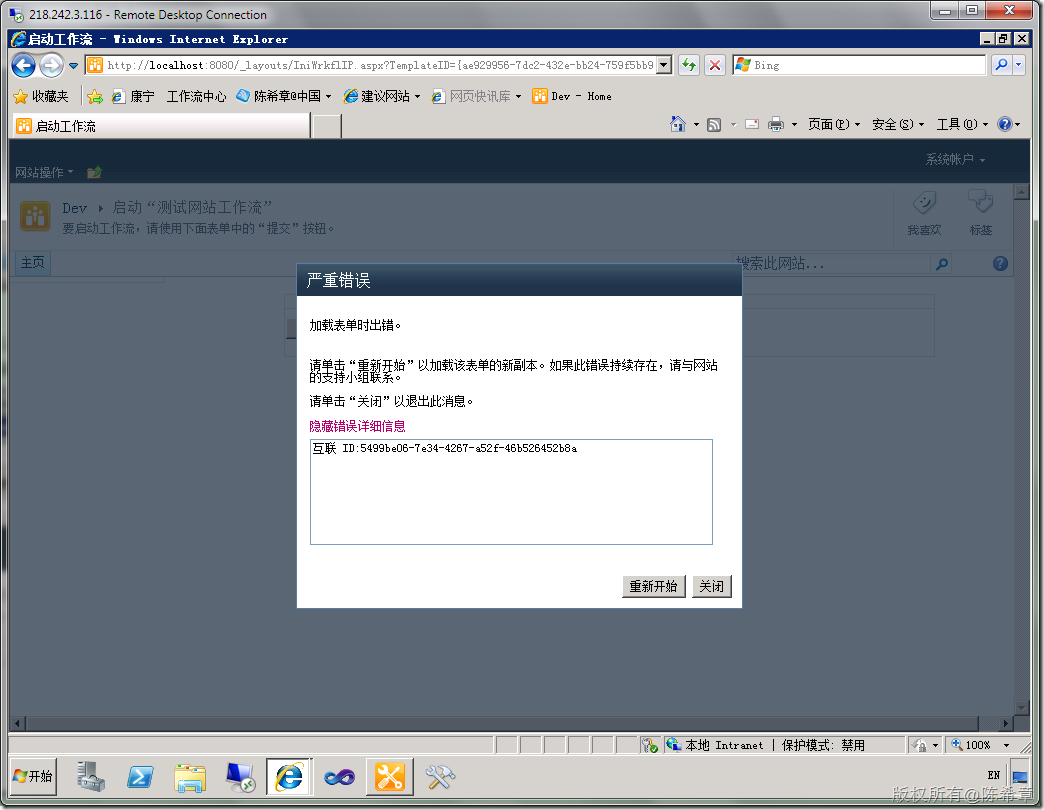Expand the address bar history dropdown
The height and width of the screenshot is (810, 1044).
pyautogui.click(x=664, y=65)
